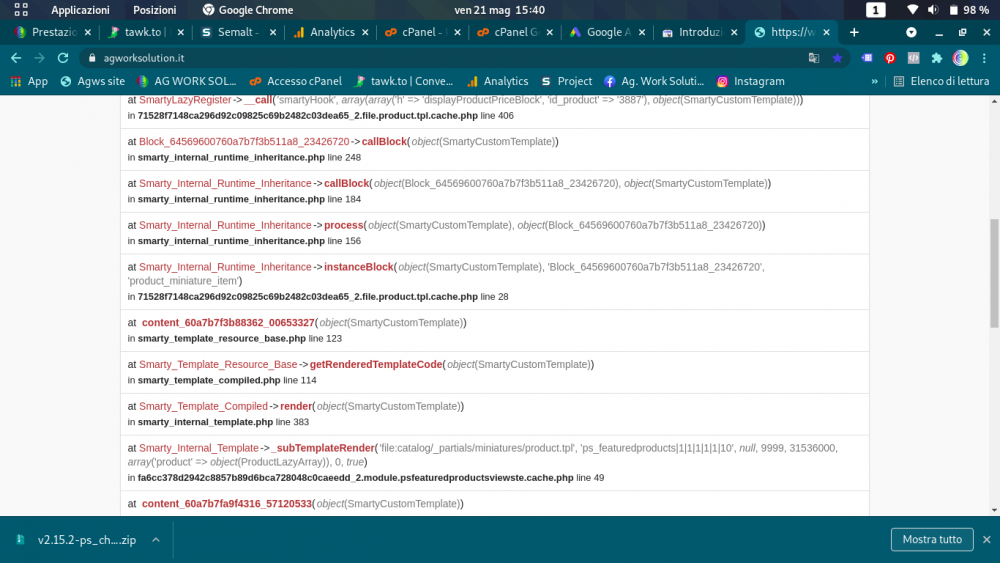Viewport: 1000px width, 563px height.
Task: Click content_60a7b7f3b88362_00653327 function text
Action: coord(228,323)
